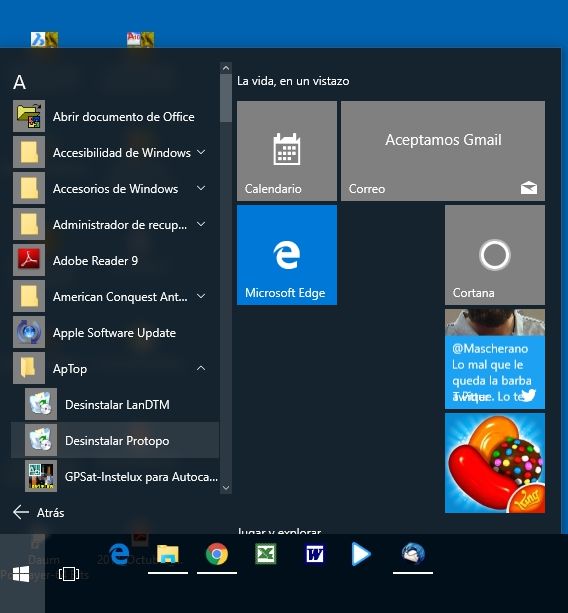Click the ApTop folder icon

(29, 368)
